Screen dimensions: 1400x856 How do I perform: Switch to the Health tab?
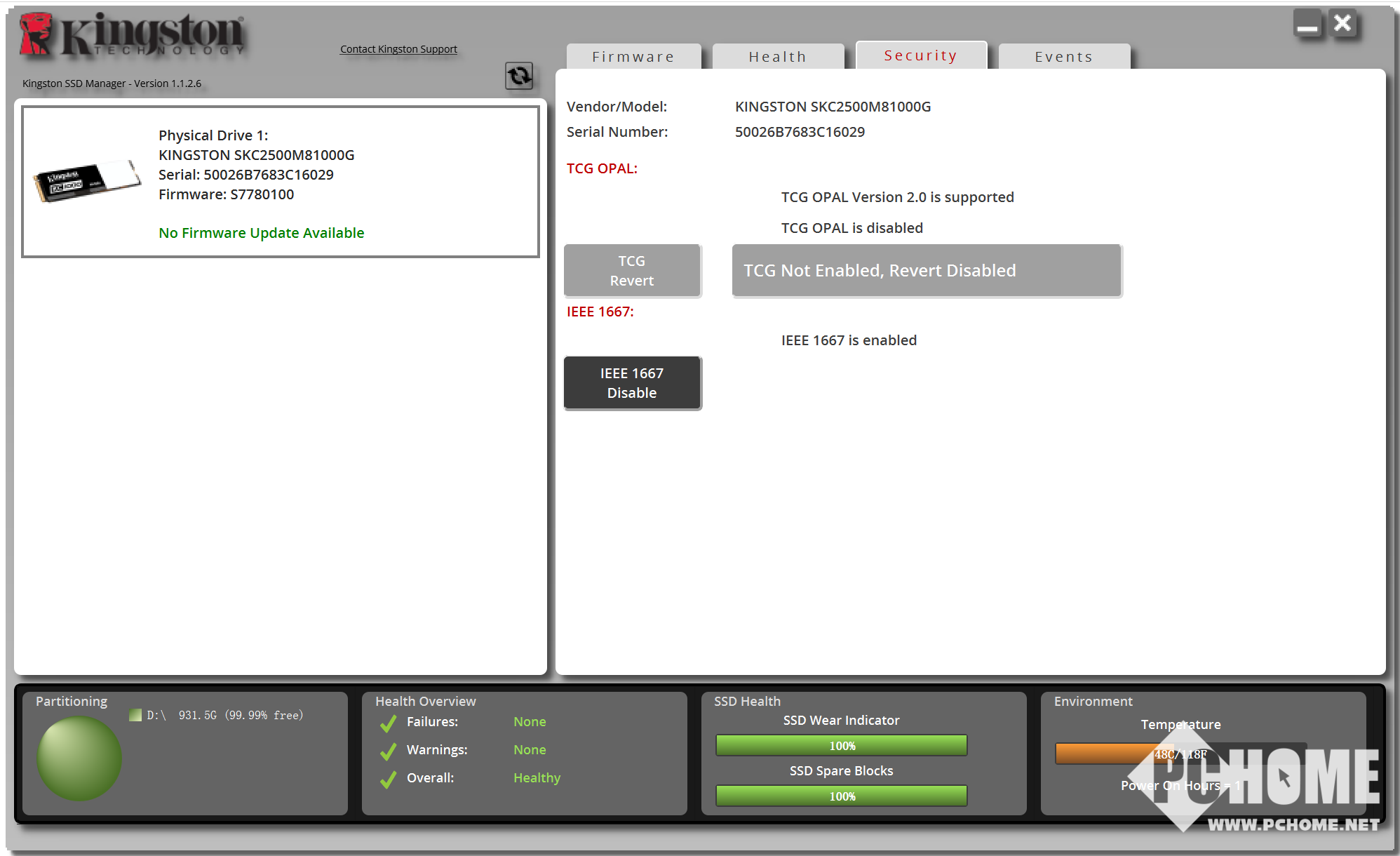(778, 56)
